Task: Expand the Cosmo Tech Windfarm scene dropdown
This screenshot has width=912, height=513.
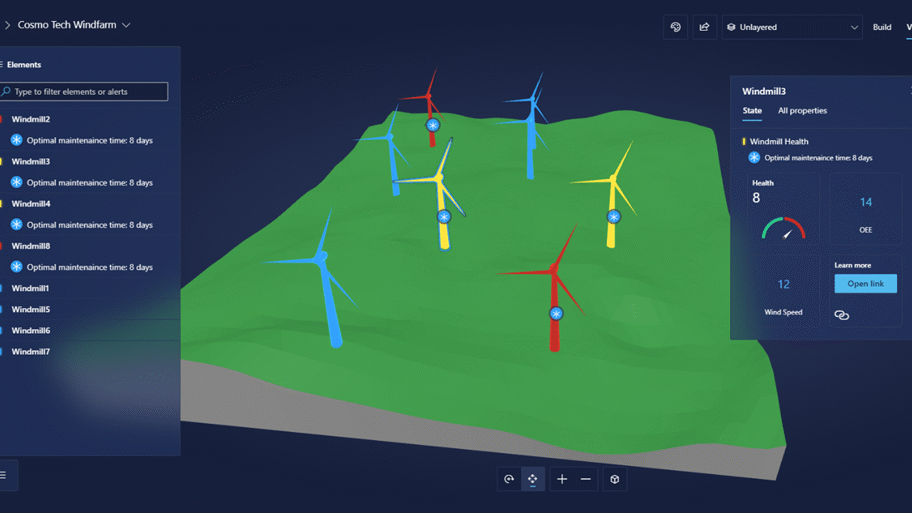Action: pyautogui.click(x=126, y=25)
